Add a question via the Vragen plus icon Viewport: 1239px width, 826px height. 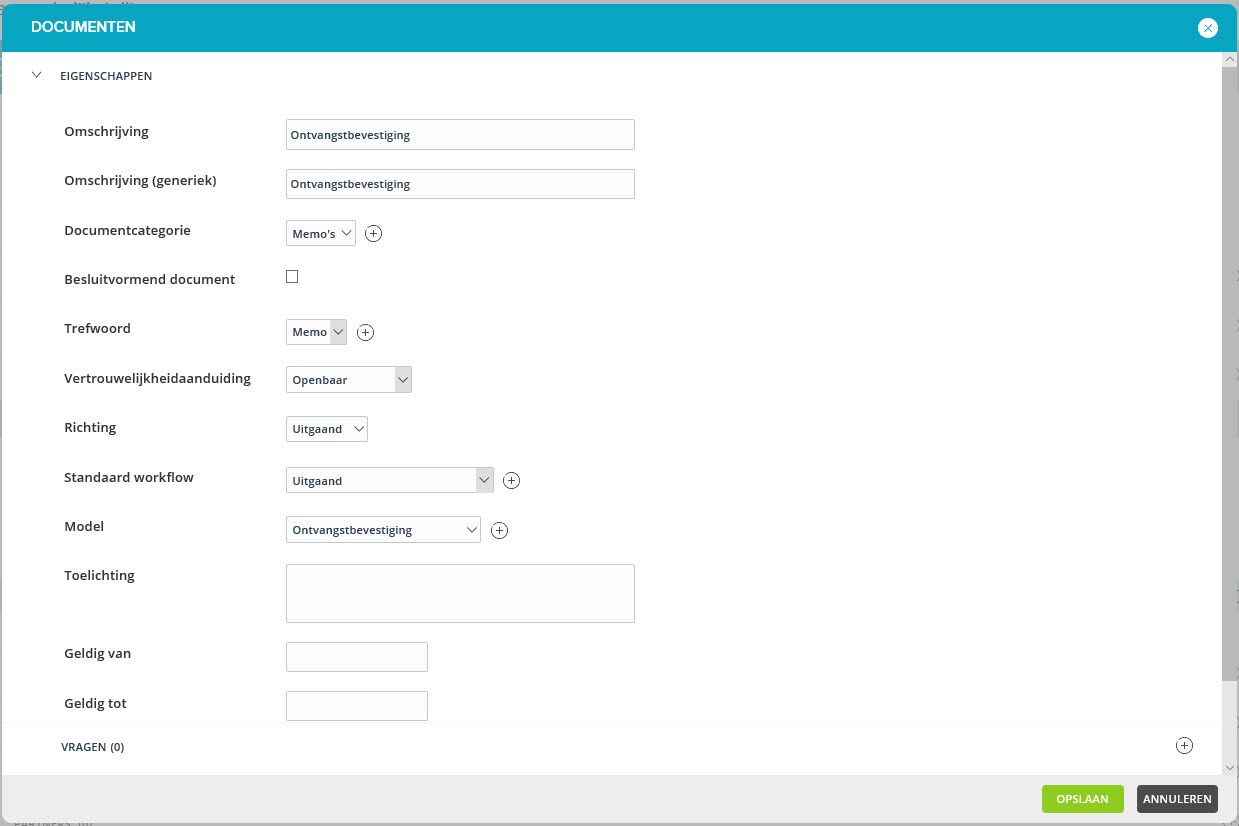[1184, 745]
